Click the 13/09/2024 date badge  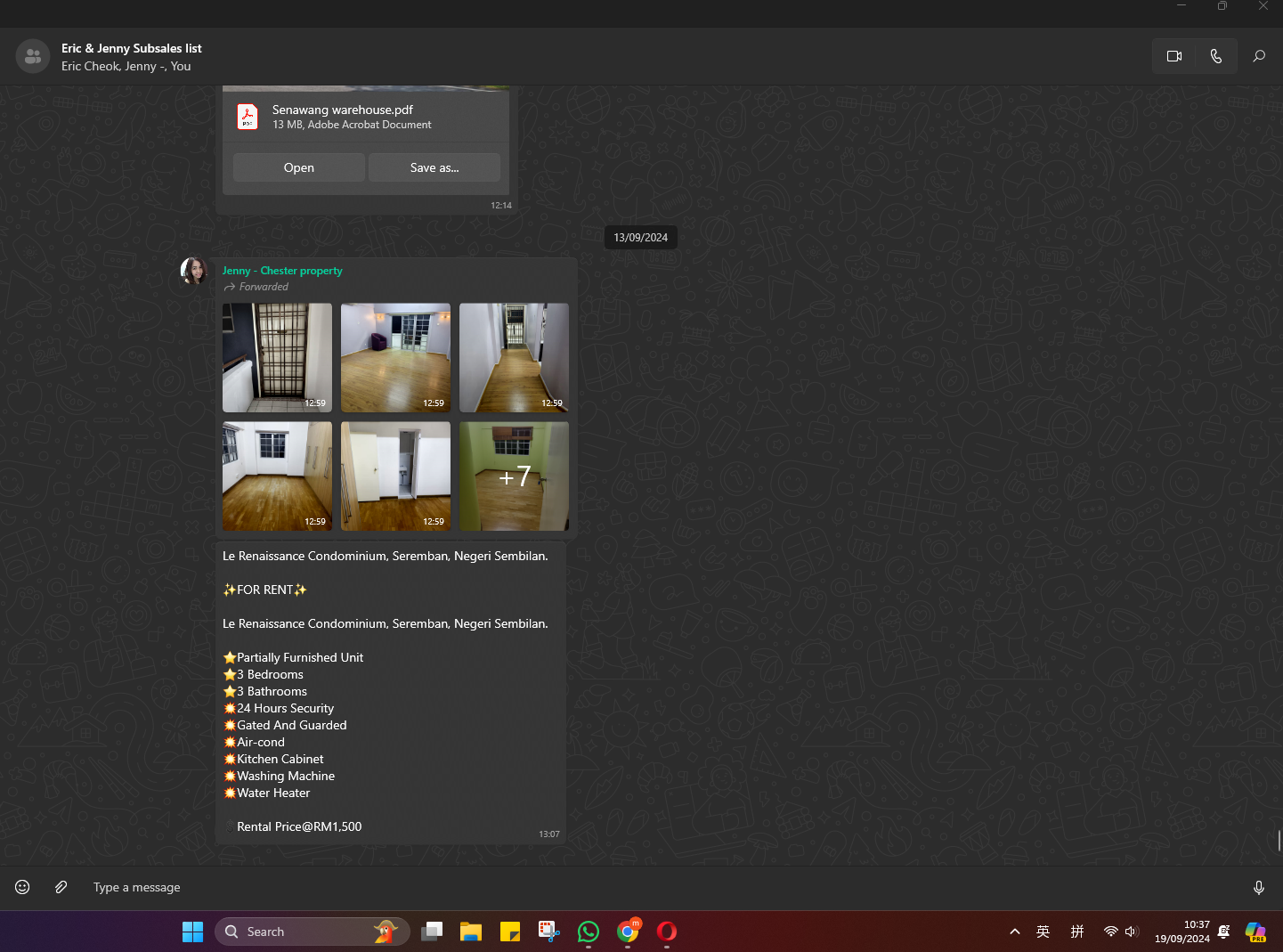641,238
